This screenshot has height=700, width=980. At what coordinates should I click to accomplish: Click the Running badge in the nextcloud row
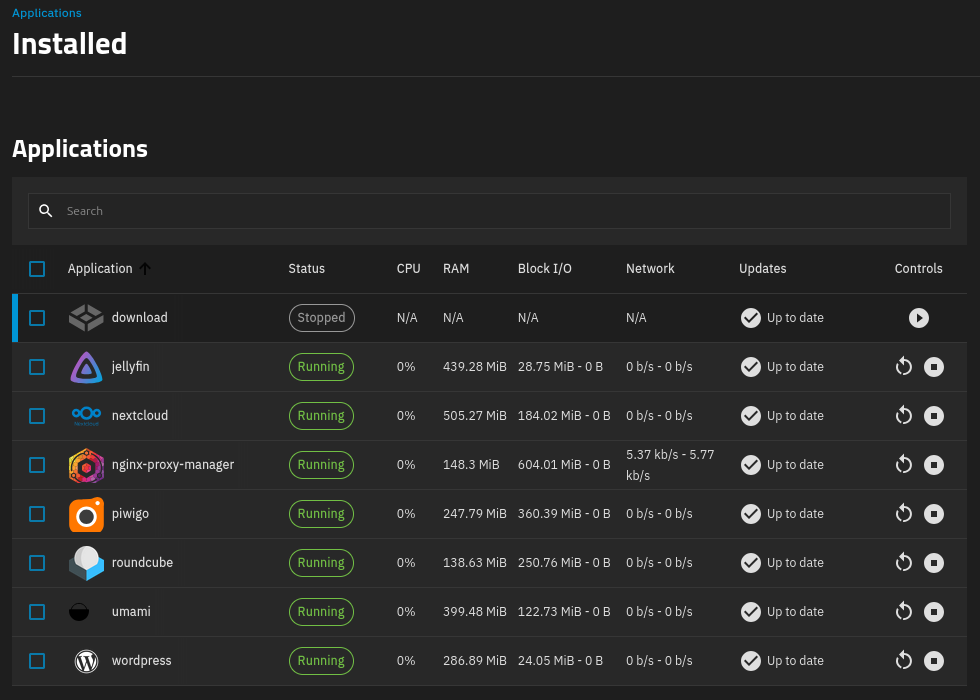[321, 416]
